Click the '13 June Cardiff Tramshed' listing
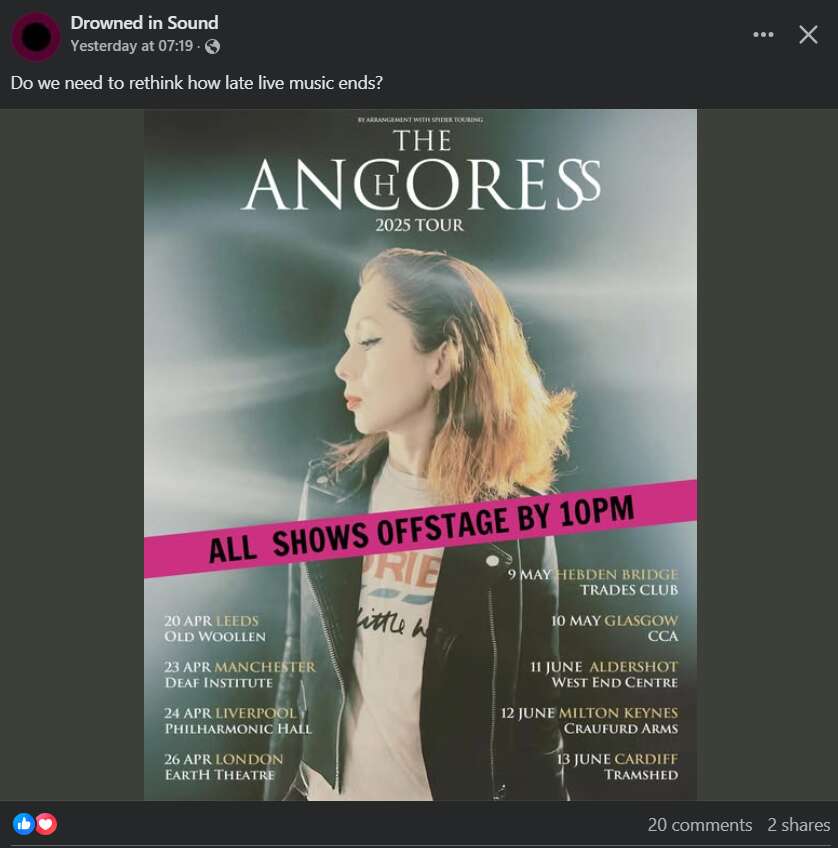Image resolution: width=838 pixels, height=848 pixels. click(617, 767)
